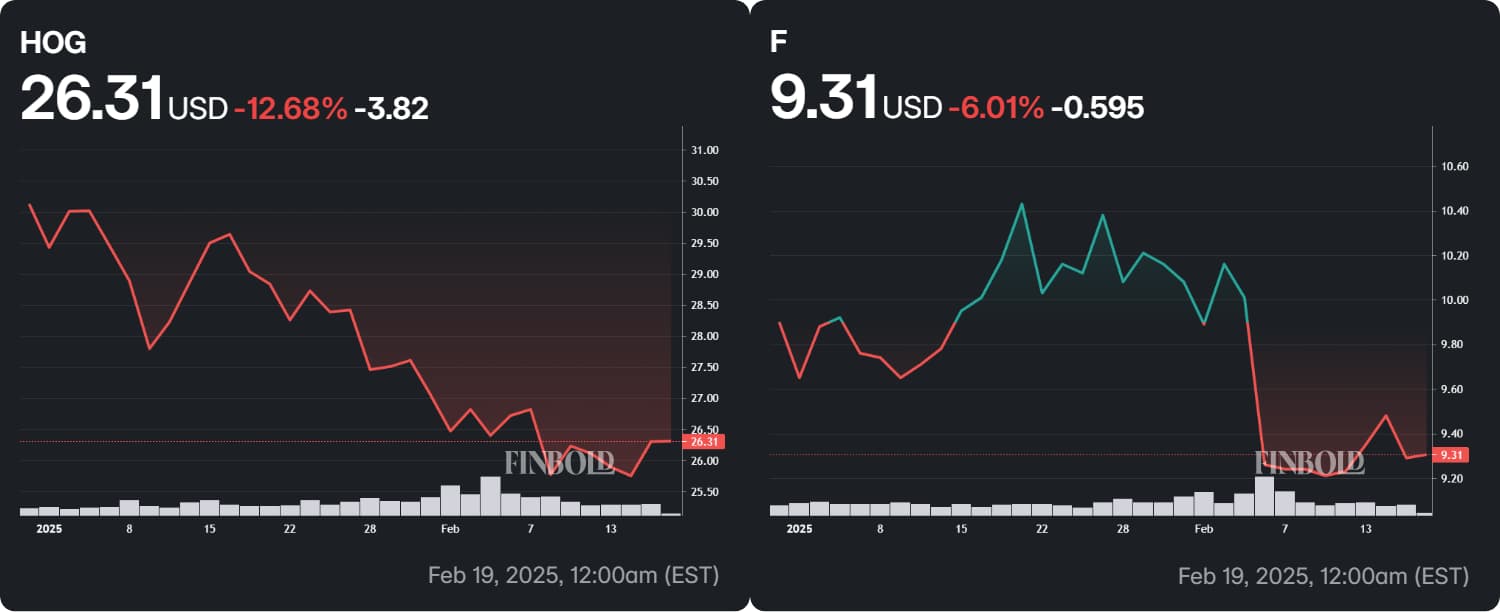Select the 2025 date marker on F axis
The width and height of the screenshot is (1500, 612).
click(799, 529)
